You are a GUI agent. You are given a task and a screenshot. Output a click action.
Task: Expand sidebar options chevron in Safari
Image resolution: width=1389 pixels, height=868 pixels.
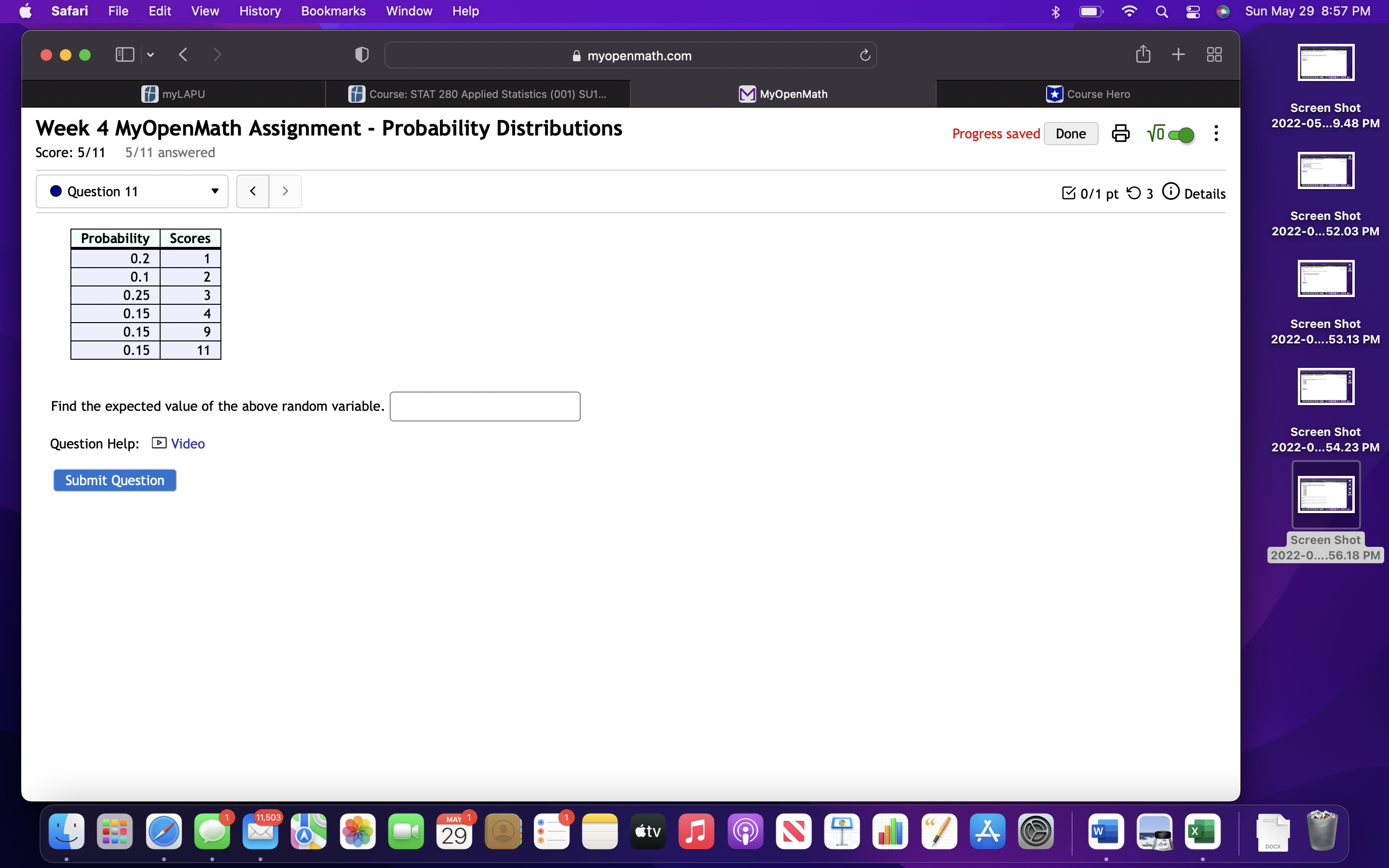click(150, 55)
